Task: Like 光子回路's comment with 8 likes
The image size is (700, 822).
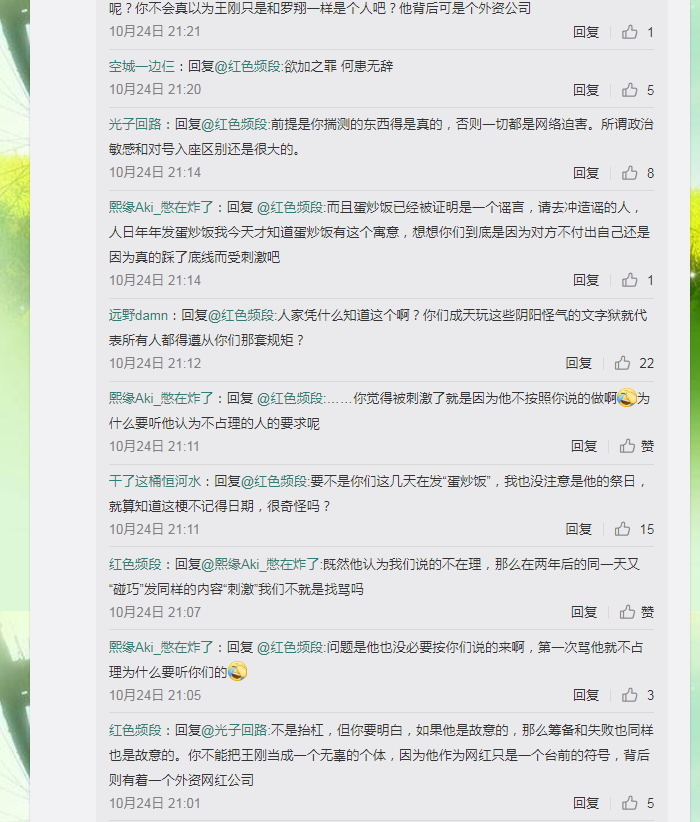Action: point(630,173)
